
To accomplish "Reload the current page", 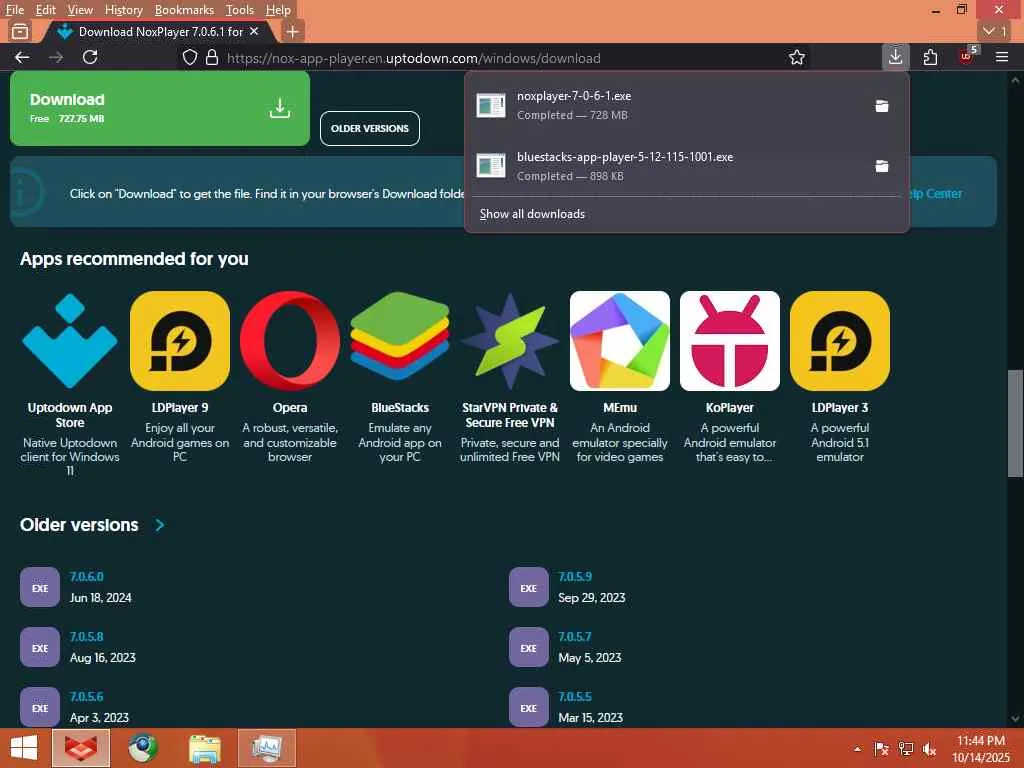I will click(90, 57).
